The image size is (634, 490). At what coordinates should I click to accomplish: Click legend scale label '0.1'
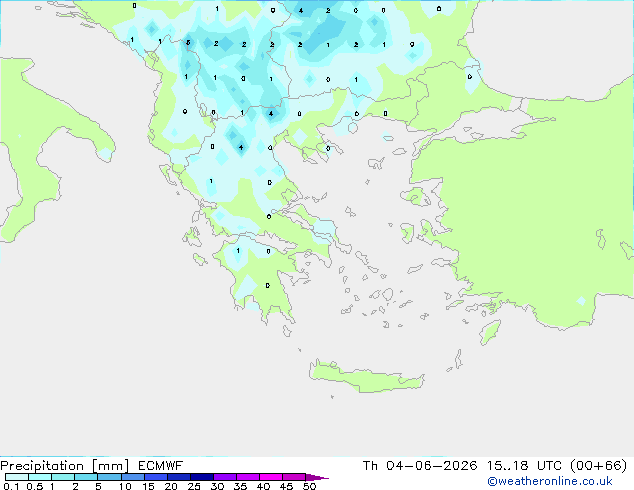point(11,486)
